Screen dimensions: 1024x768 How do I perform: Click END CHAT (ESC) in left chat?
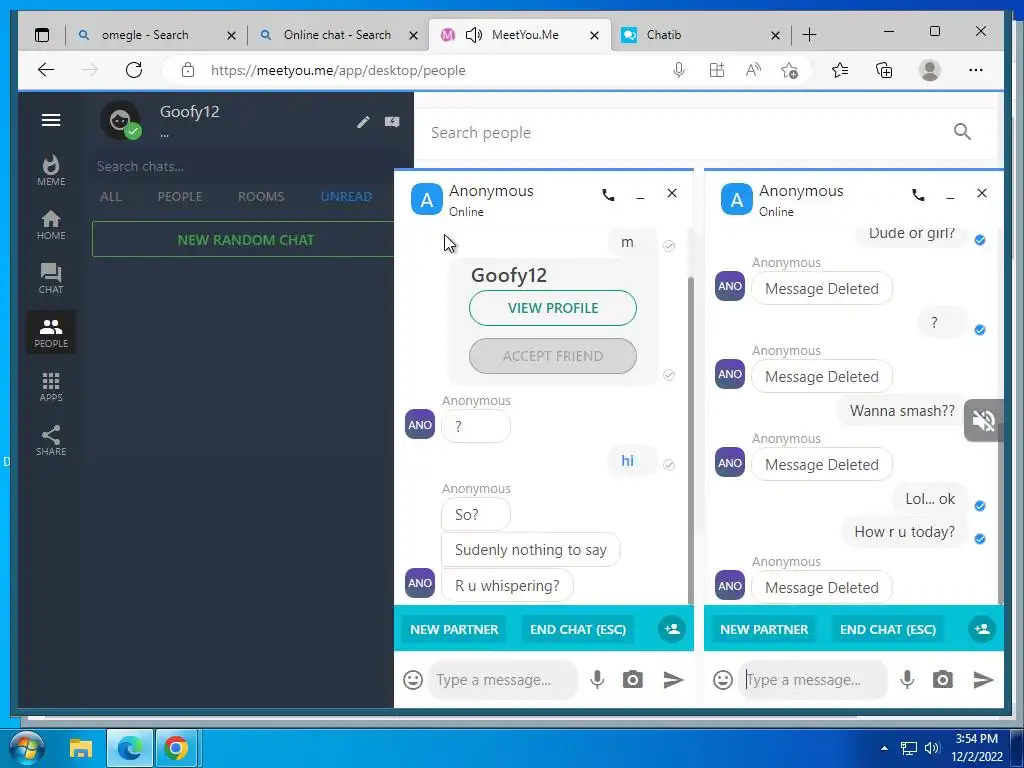[x=578, y=630]
